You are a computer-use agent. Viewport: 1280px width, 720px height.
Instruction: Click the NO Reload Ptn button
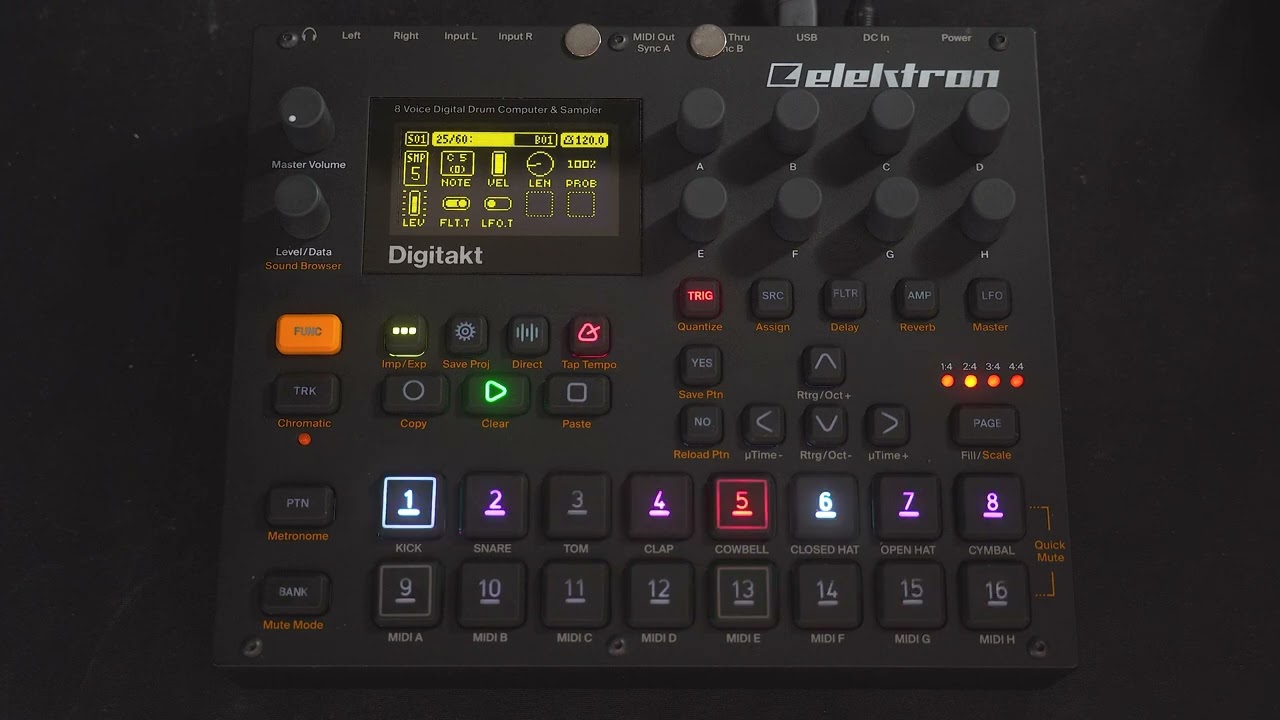(x=702, y=422)
